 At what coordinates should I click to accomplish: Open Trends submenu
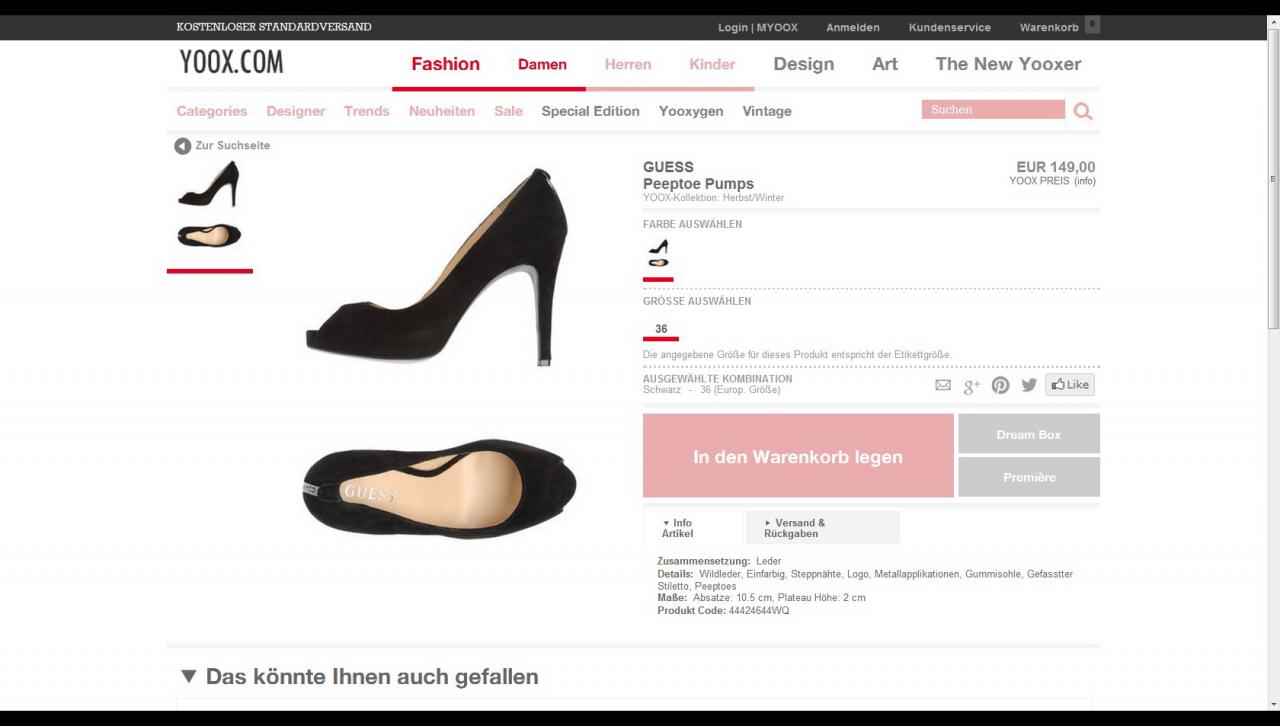pos(367,111)
